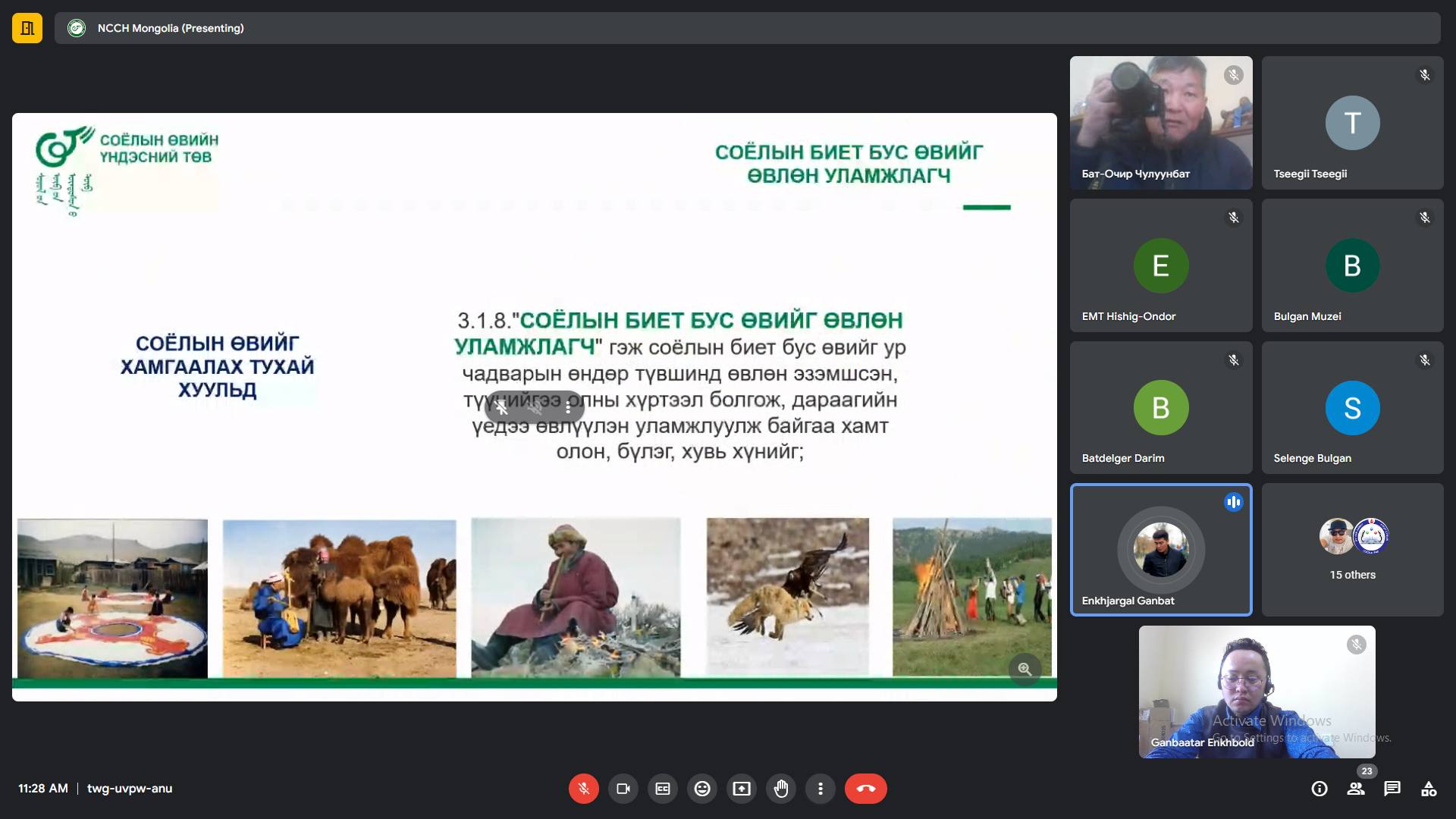This screenshot has width=1456, height=819.
Task: Raise your hand
Action: [x=781, y=789]
